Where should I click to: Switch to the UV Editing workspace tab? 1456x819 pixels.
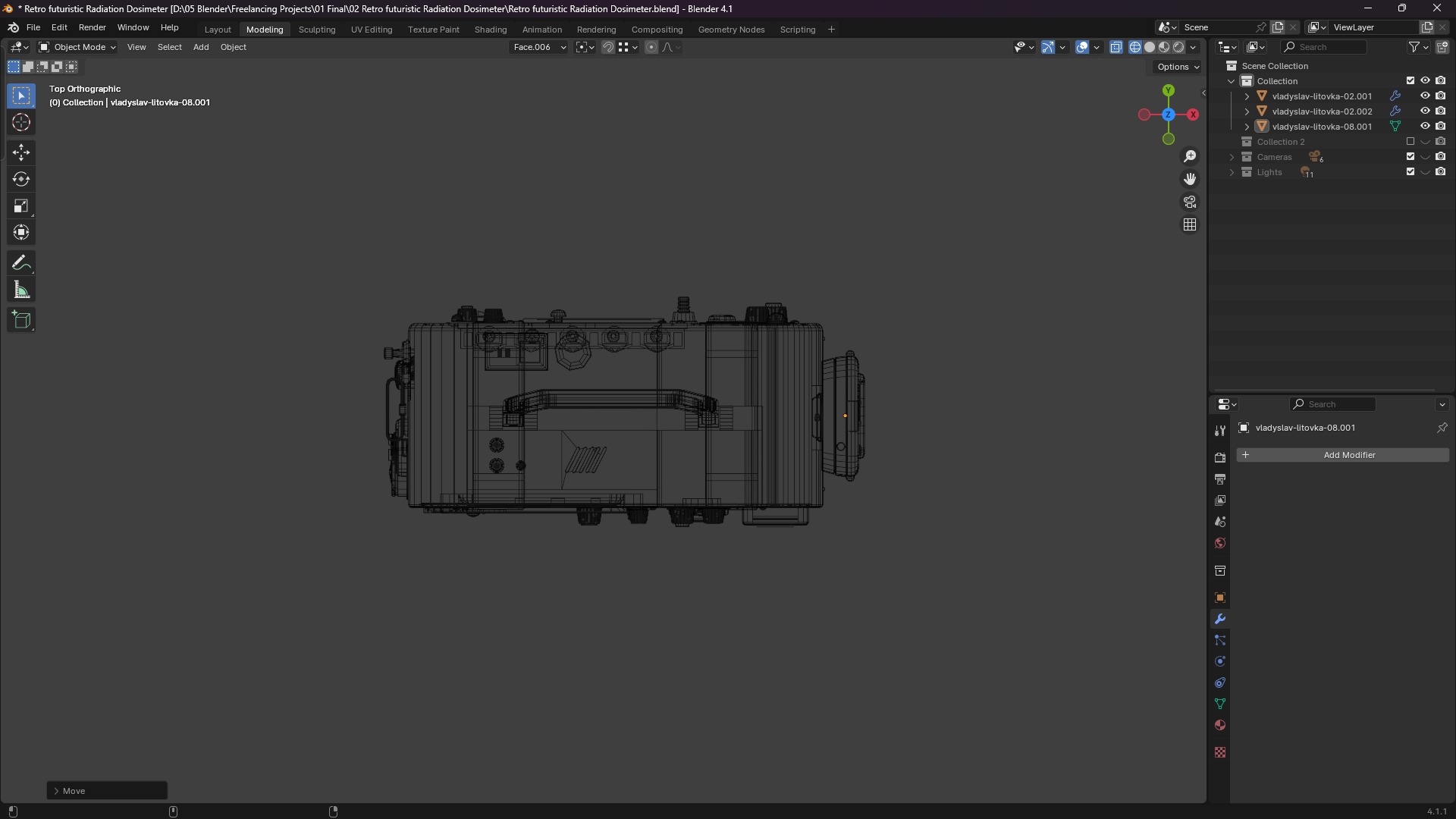click(372, 30)
